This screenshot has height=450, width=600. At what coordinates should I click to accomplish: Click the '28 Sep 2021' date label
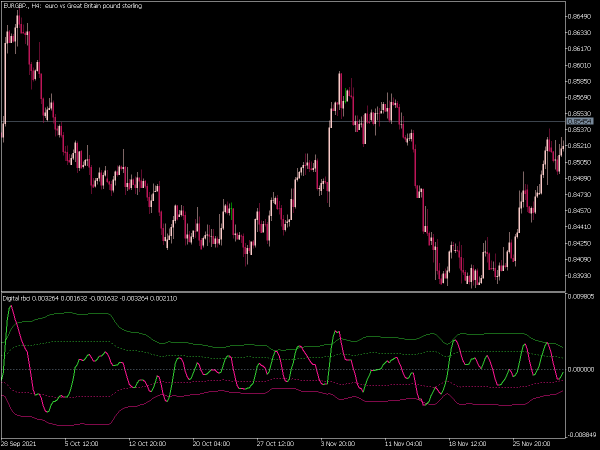pyautogui.click(x=19, y=444)
